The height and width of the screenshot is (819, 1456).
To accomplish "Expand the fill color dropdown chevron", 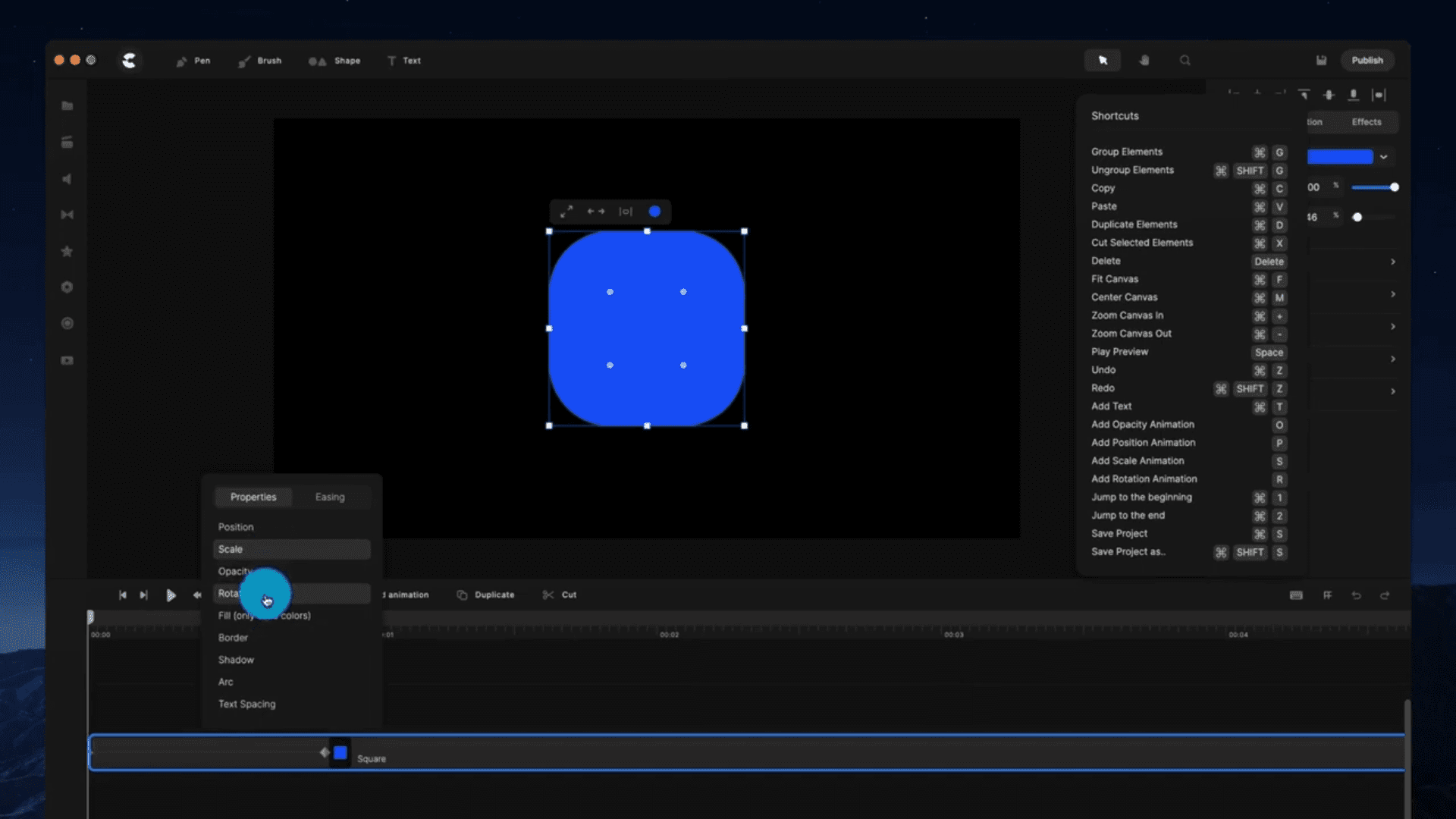I will (x=1383, y=157).
